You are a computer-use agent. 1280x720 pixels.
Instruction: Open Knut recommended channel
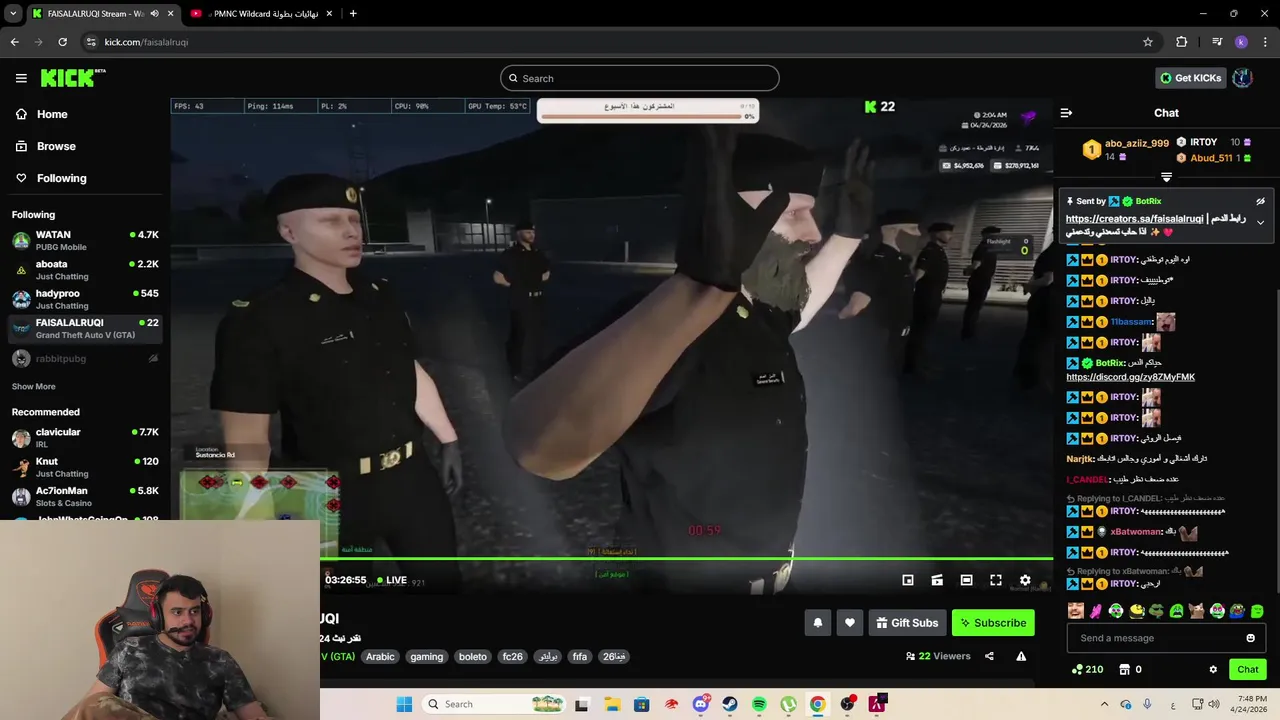[86, 467]
